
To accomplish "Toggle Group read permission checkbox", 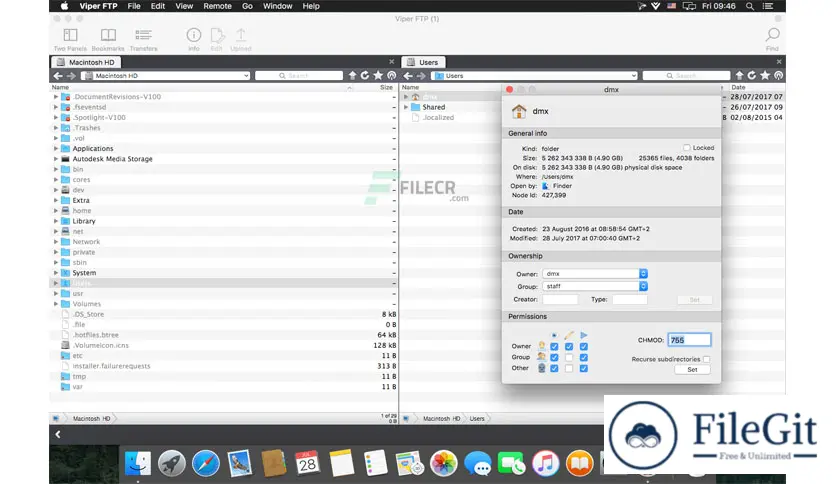I will coord(554,357).
